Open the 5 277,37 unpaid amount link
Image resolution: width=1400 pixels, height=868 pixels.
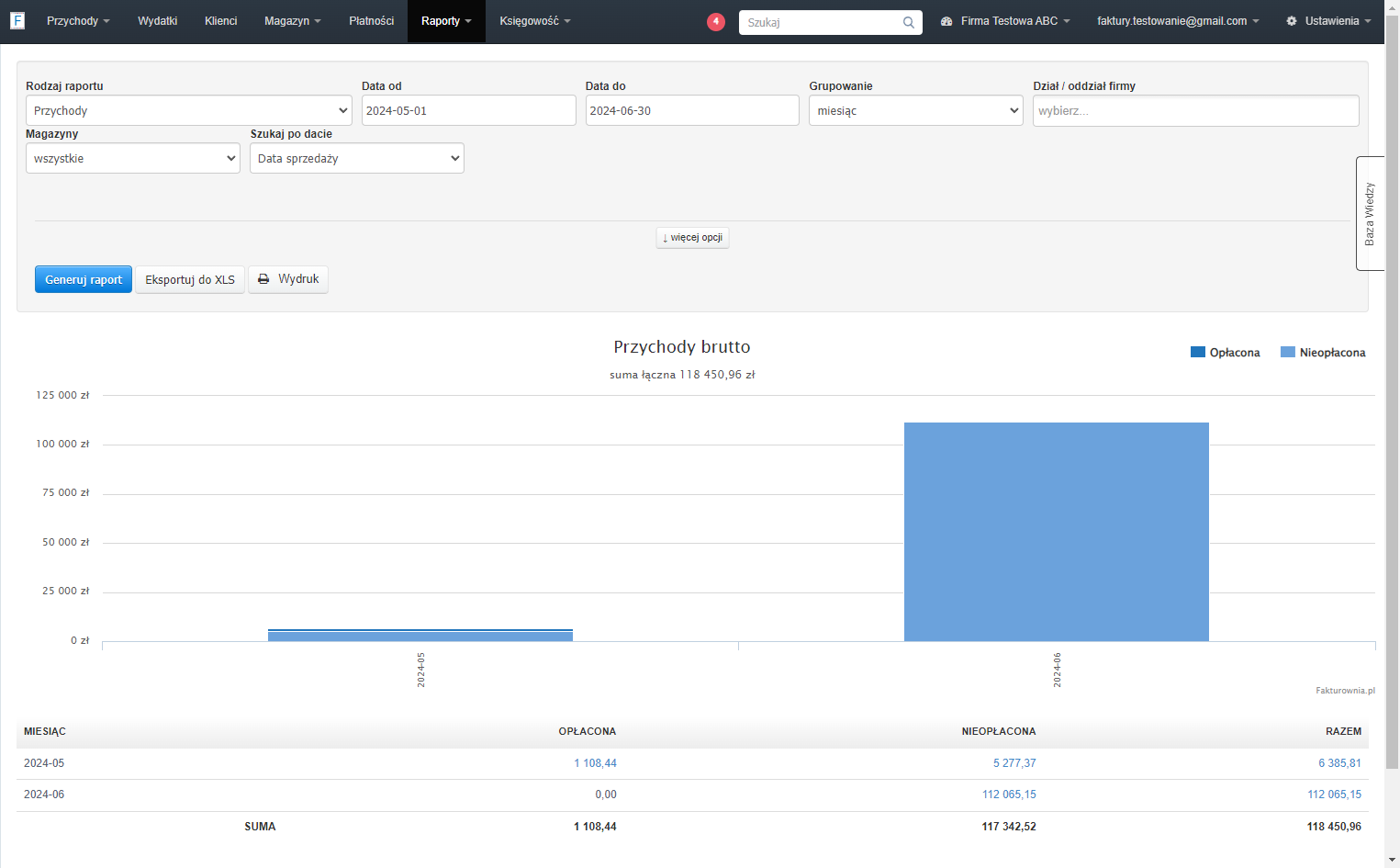coord(1014,763)
